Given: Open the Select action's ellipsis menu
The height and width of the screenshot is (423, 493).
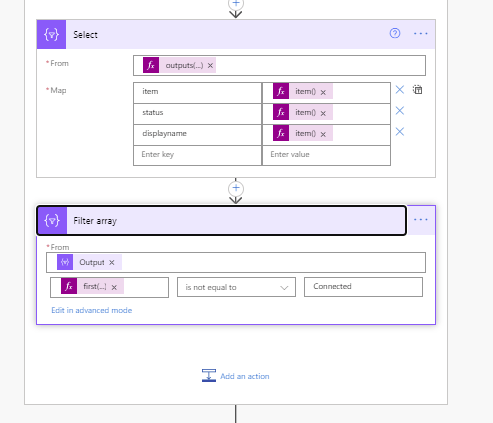Looking at the screenshot, I should coord(420,33).
